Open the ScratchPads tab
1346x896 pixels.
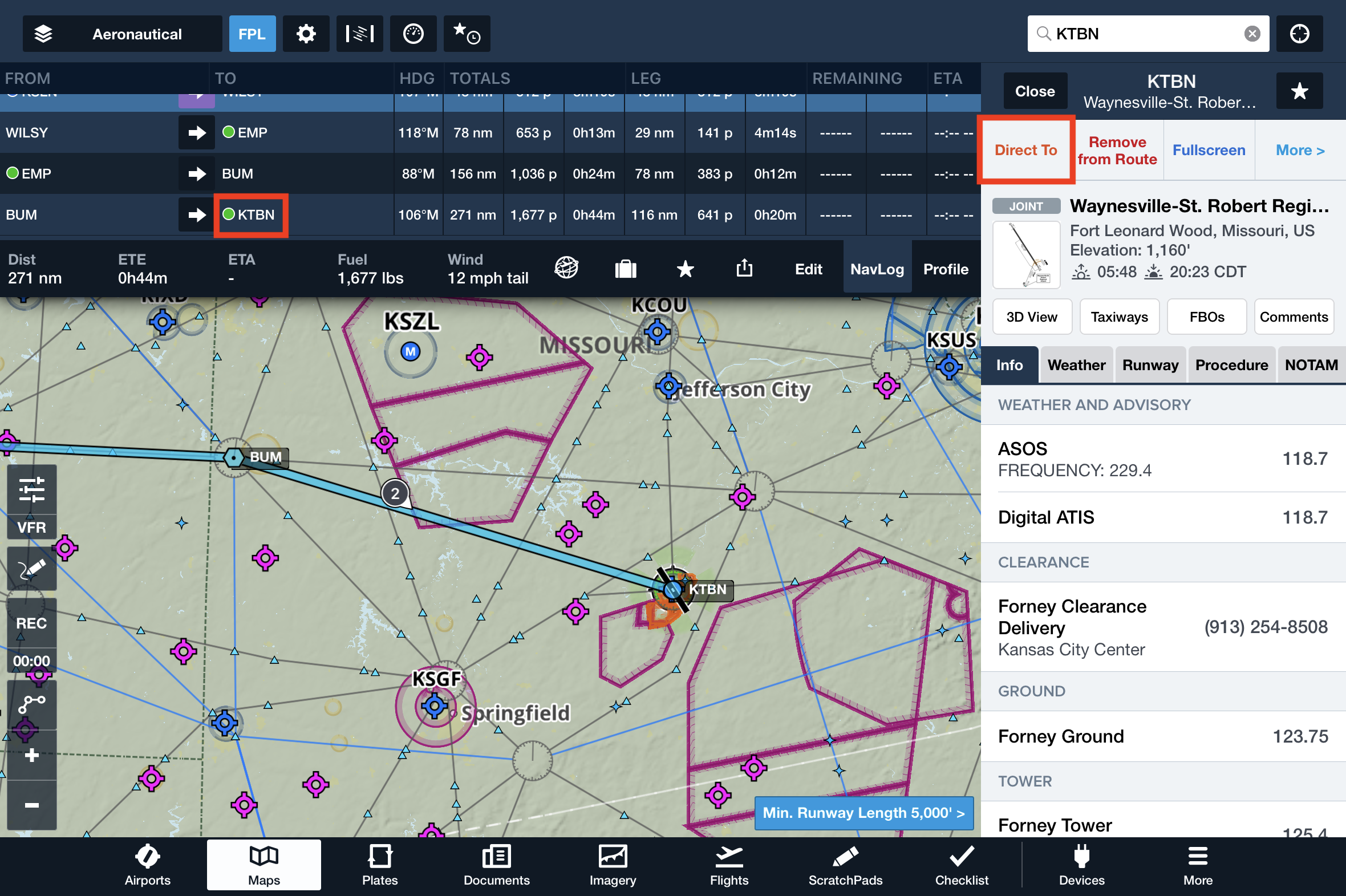coord(845,865)
